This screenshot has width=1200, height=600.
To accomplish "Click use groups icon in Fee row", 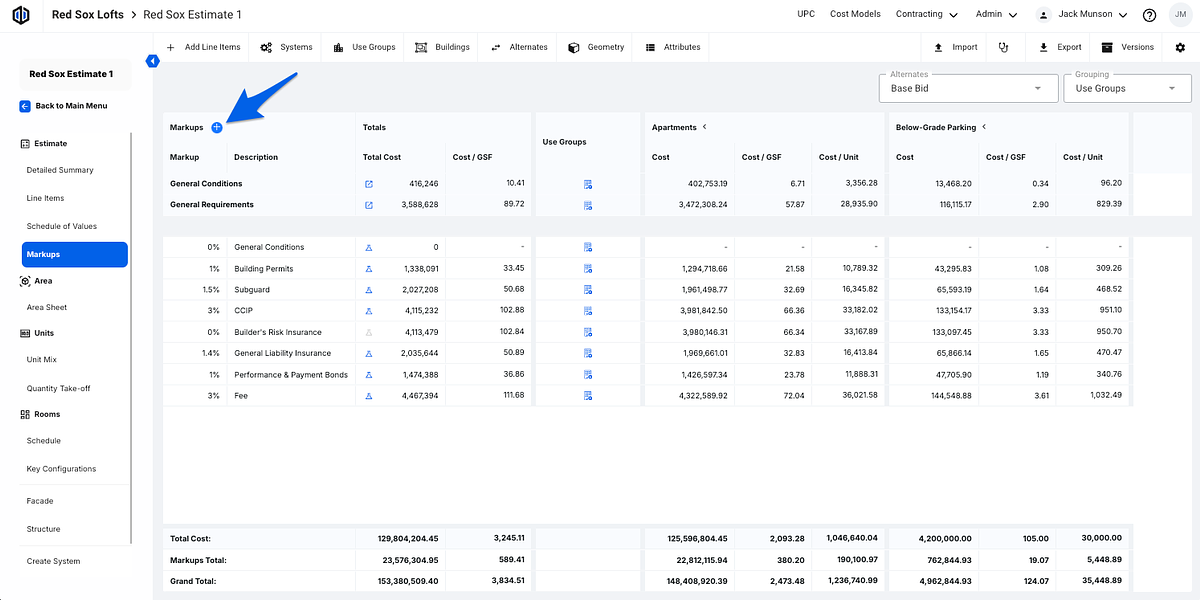I will click(588, 396).
